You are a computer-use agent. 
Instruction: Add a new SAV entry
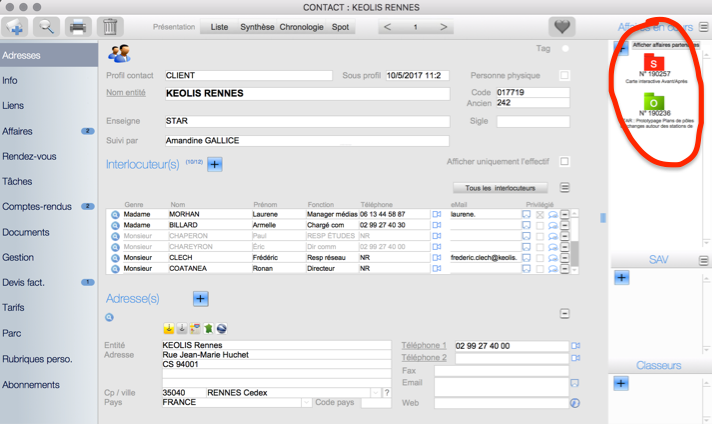[621, 278]
